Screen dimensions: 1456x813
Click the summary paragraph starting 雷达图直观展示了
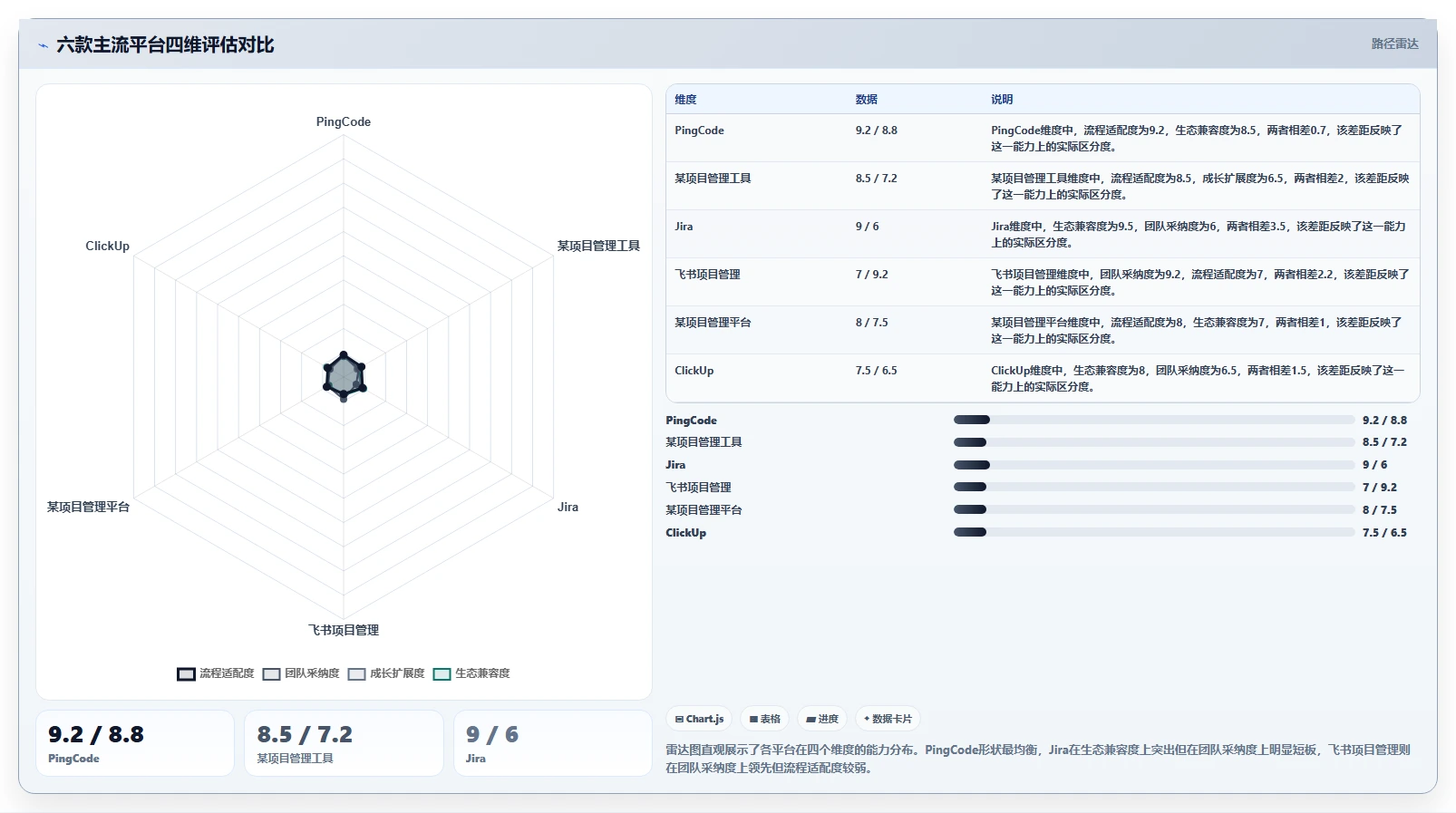1038,759
